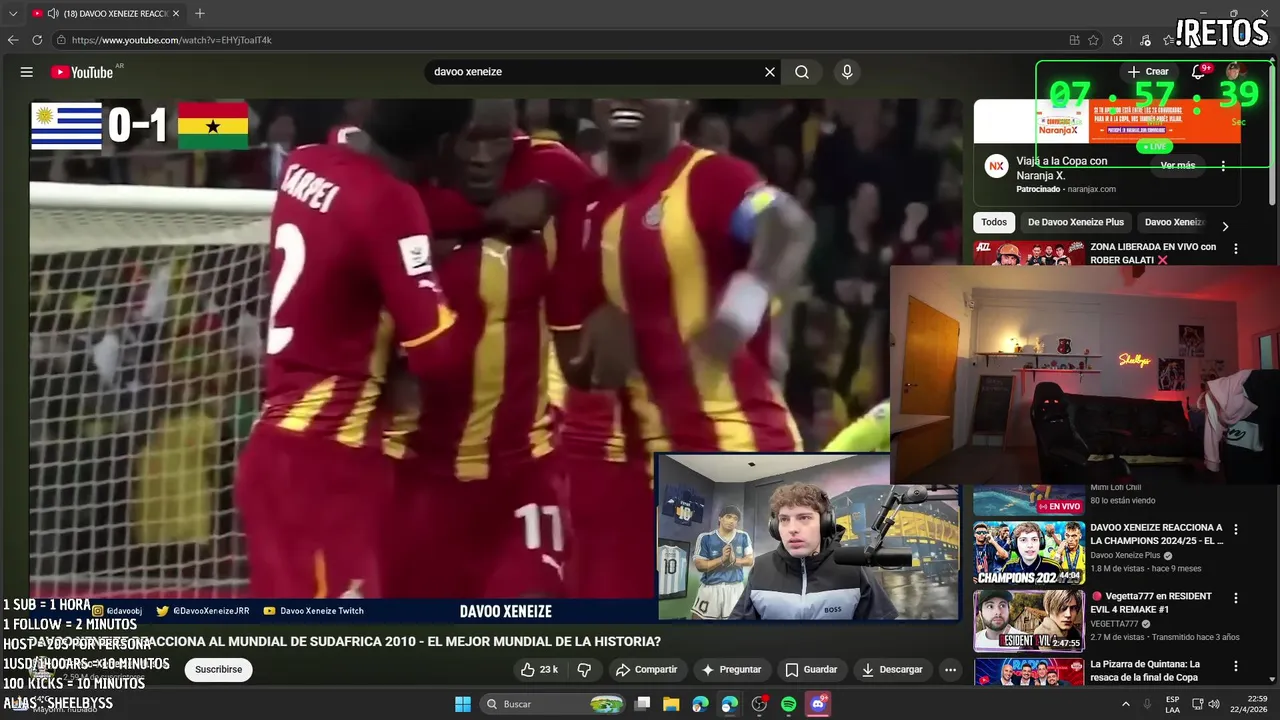This screenshot has height=720, width=1280.
Task: Download the video with Descargar
Action: pyautogui.click(x=892, y=669)
